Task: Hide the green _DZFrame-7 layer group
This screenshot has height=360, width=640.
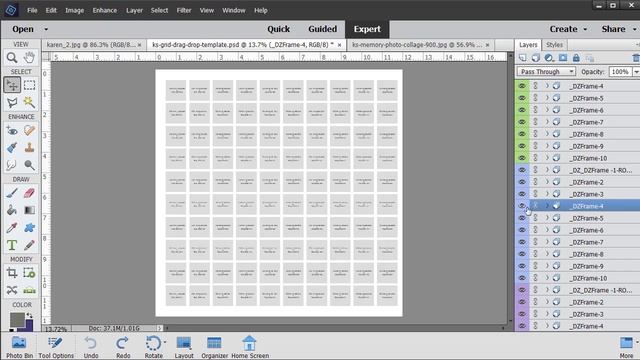Action: (522, 122)
